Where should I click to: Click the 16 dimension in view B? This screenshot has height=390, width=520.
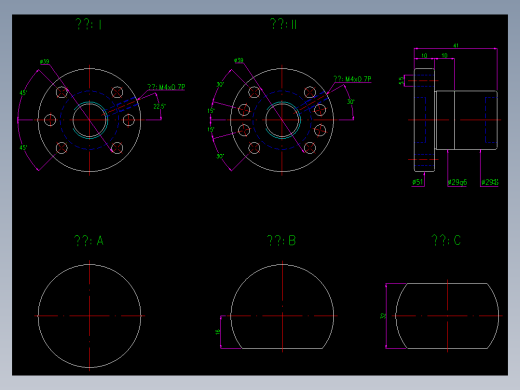[x=218, y=332]
